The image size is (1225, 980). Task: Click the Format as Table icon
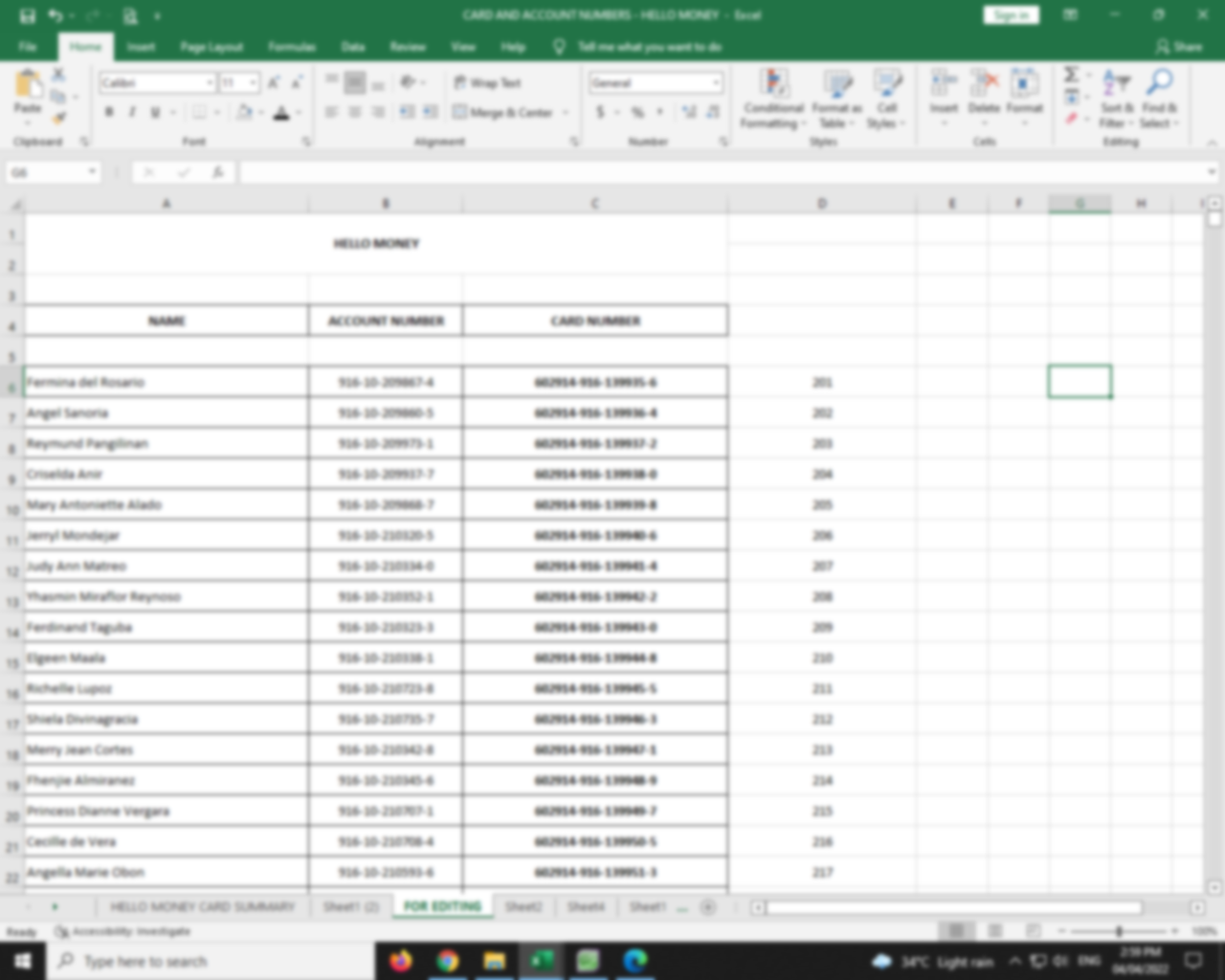click(x=836, y=98)
